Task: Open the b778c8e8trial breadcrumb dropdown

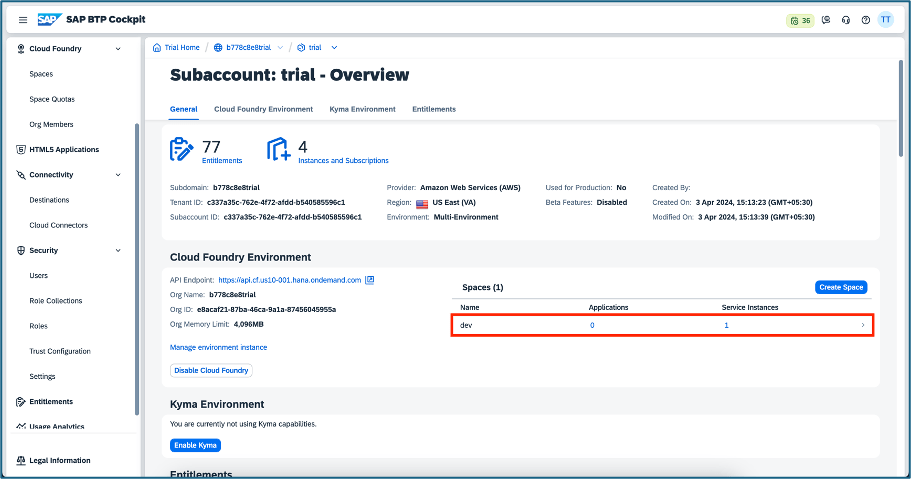Action: coord(280,48)
